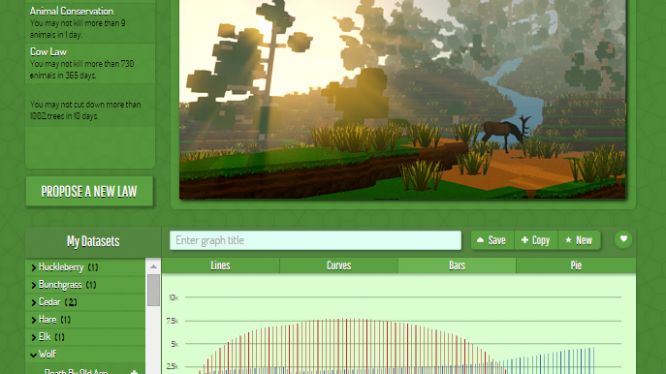Expand the Bunchgrass dataset
The height and width of the screenshot is (374, 666).
point(85,284)
